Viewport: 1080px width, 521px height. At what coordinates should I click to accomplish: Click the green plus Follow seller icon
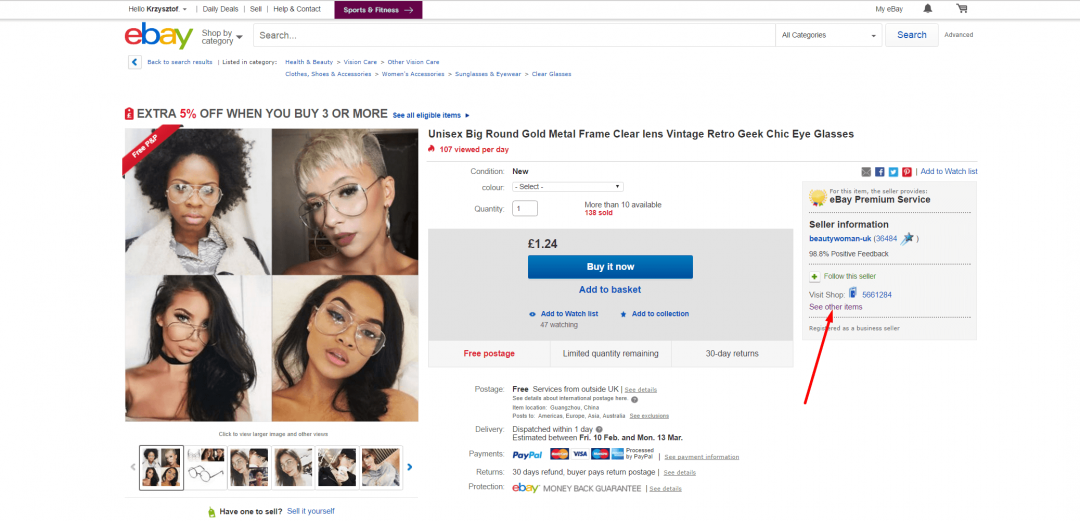(x=815, y=276)
